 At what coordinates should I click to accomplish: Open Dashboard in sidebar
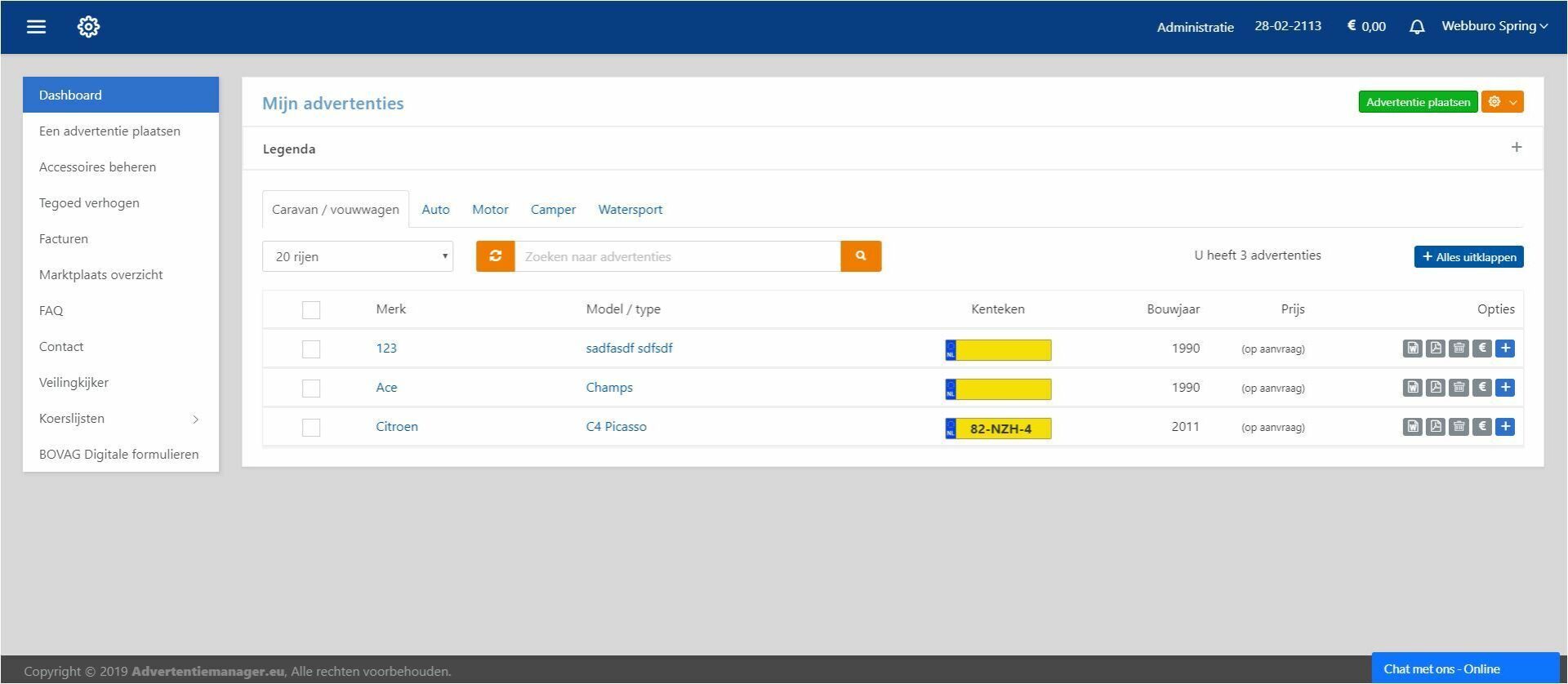tap(121, 95)
